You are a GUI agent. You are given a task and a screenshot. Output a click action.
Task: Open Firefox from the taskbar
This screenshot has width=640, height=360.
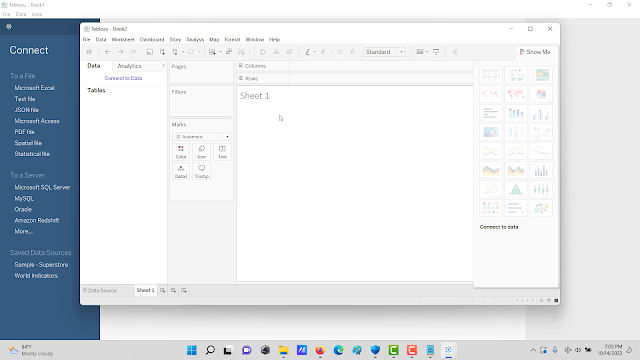pyautogui.click(x=320, y=350)
